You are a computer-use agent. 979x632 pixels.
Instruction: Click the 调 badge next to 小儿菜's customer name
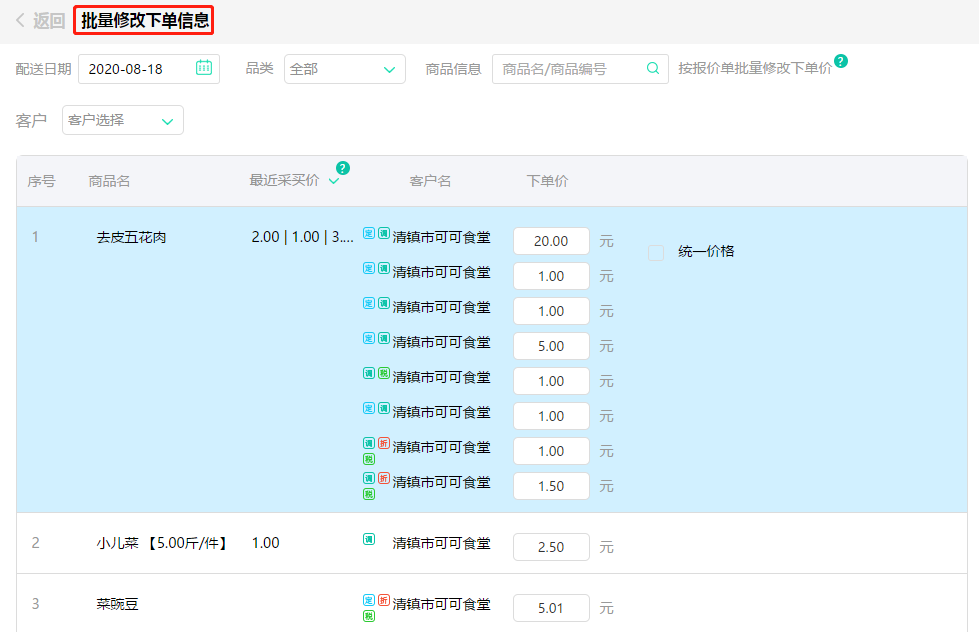coord(369,538)
